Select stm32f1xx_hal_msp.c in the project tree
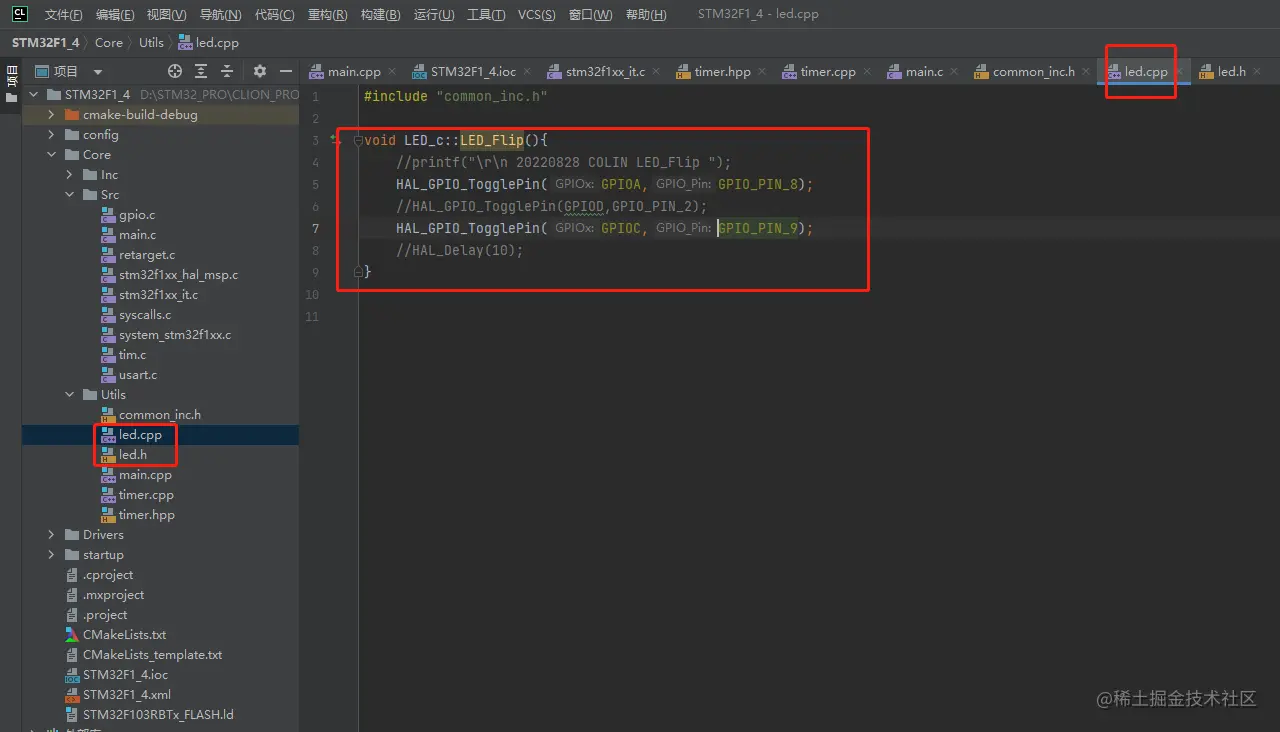Screen dimensions: 1280x732 pos(178,275)
